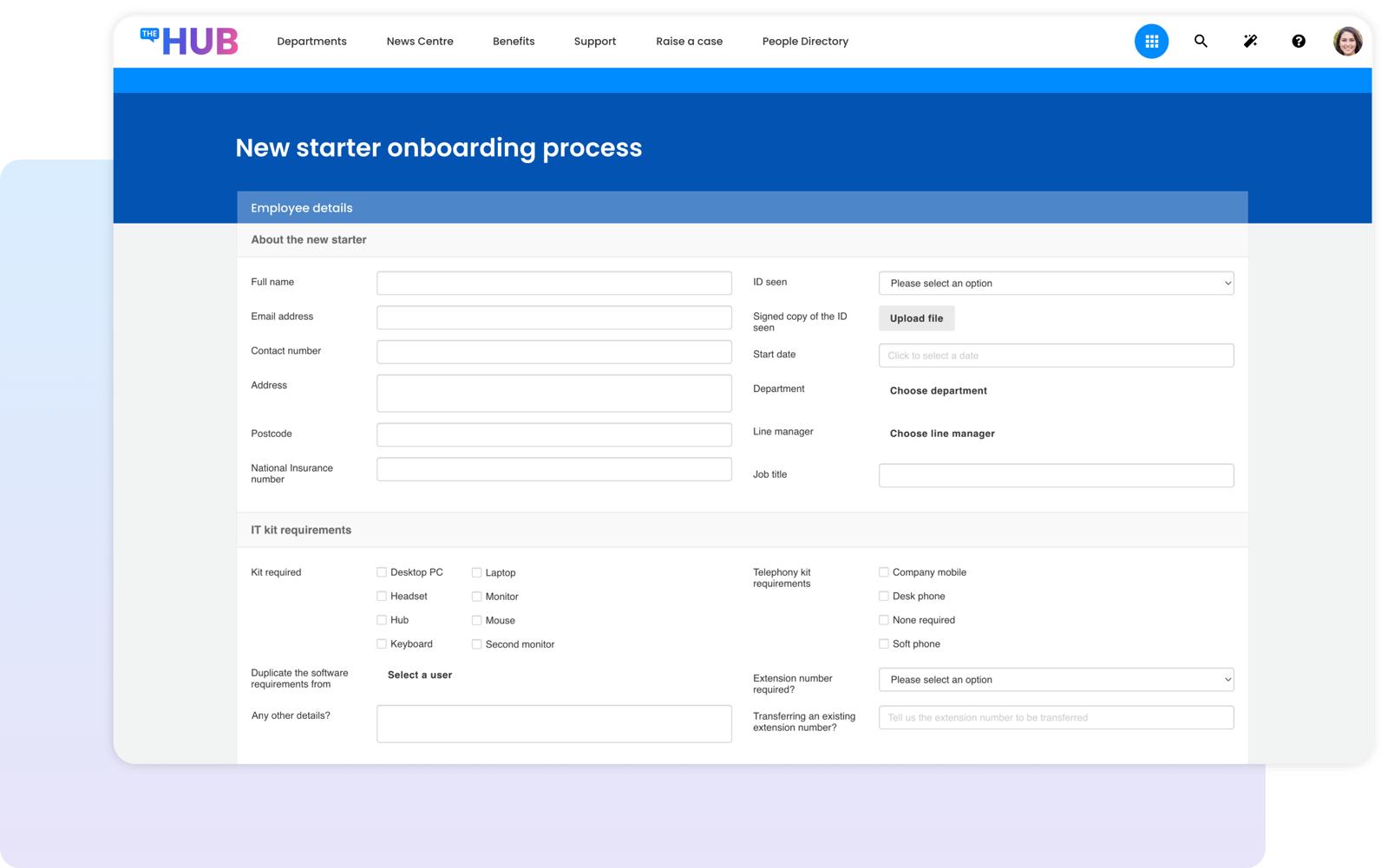Click the search icon
Screen dimensions: 1388x868
1201,41
